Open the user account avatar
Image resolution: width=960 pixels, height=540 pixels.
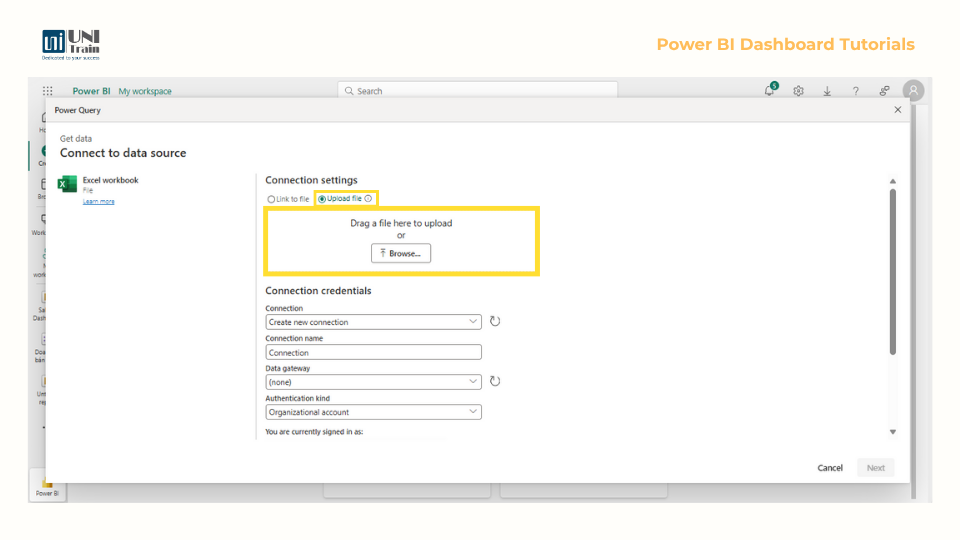click(x=913, y=91)
